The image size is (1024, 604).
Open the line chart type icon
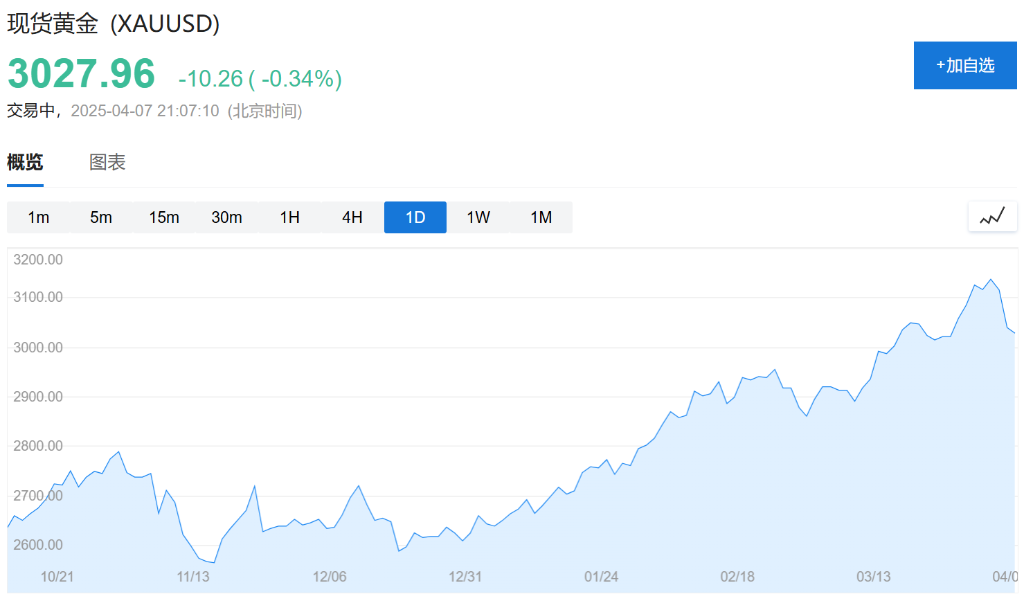(992, 216)
